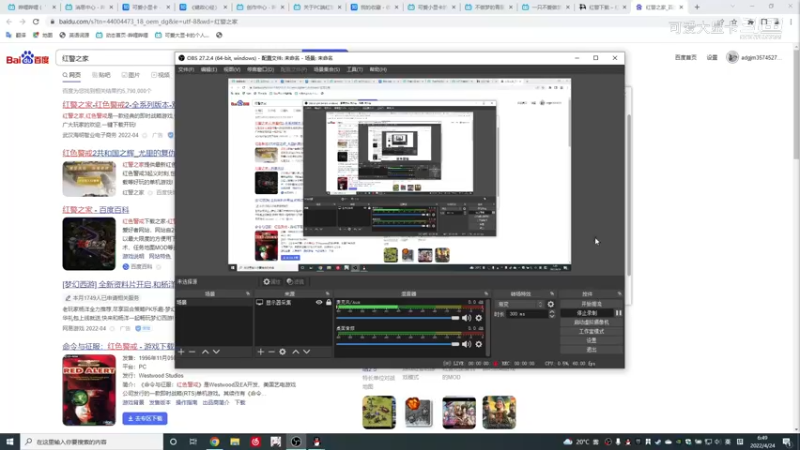Image resolution: width=800 pixels, height=450 pixels.
Task: Increase transition duration spinner arrow
Action: point(552,312)
